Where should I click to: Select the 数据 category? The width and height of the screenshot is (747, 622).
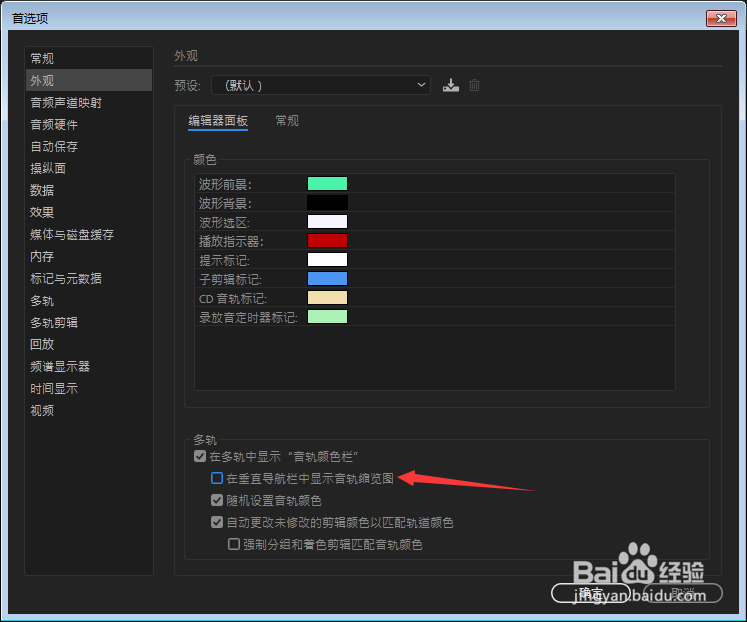click(89, 191)
